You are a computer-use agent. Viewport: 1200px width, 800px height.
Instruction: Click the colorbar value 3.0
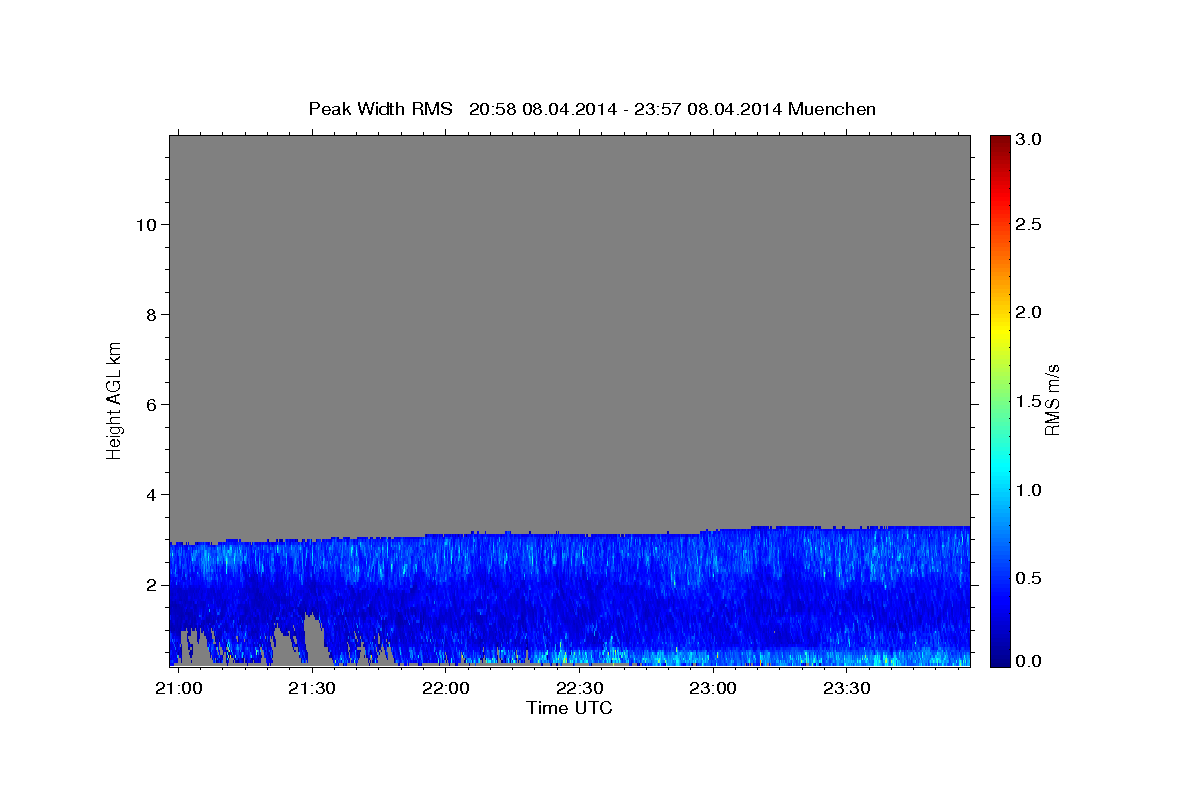[x=1028, y=140]
